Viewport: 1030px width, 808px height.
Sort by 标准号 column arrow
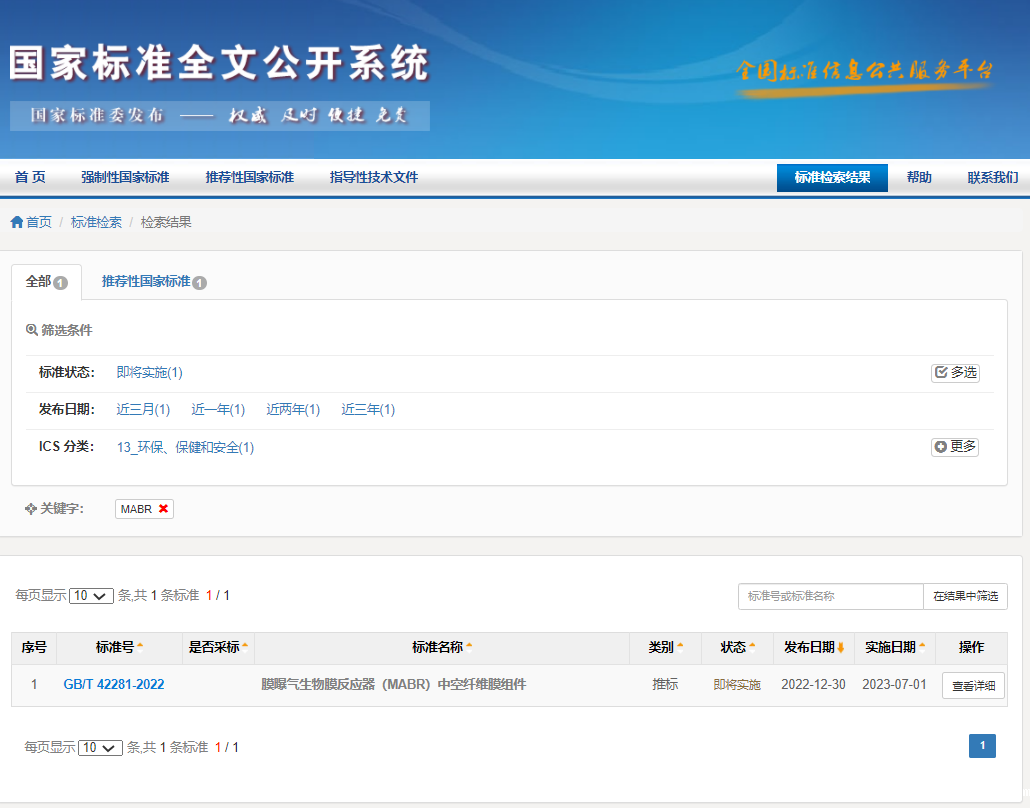(x=140, y=647)
